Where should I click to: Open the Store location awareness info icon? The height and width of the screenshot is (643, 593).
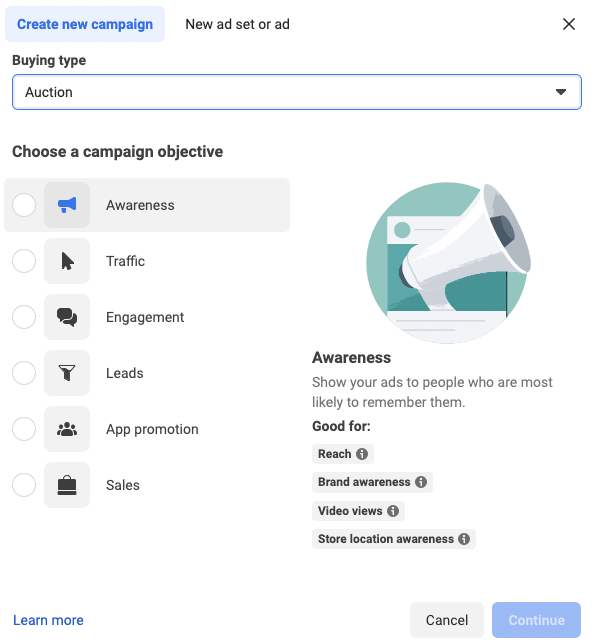click(x=464, y=539)
